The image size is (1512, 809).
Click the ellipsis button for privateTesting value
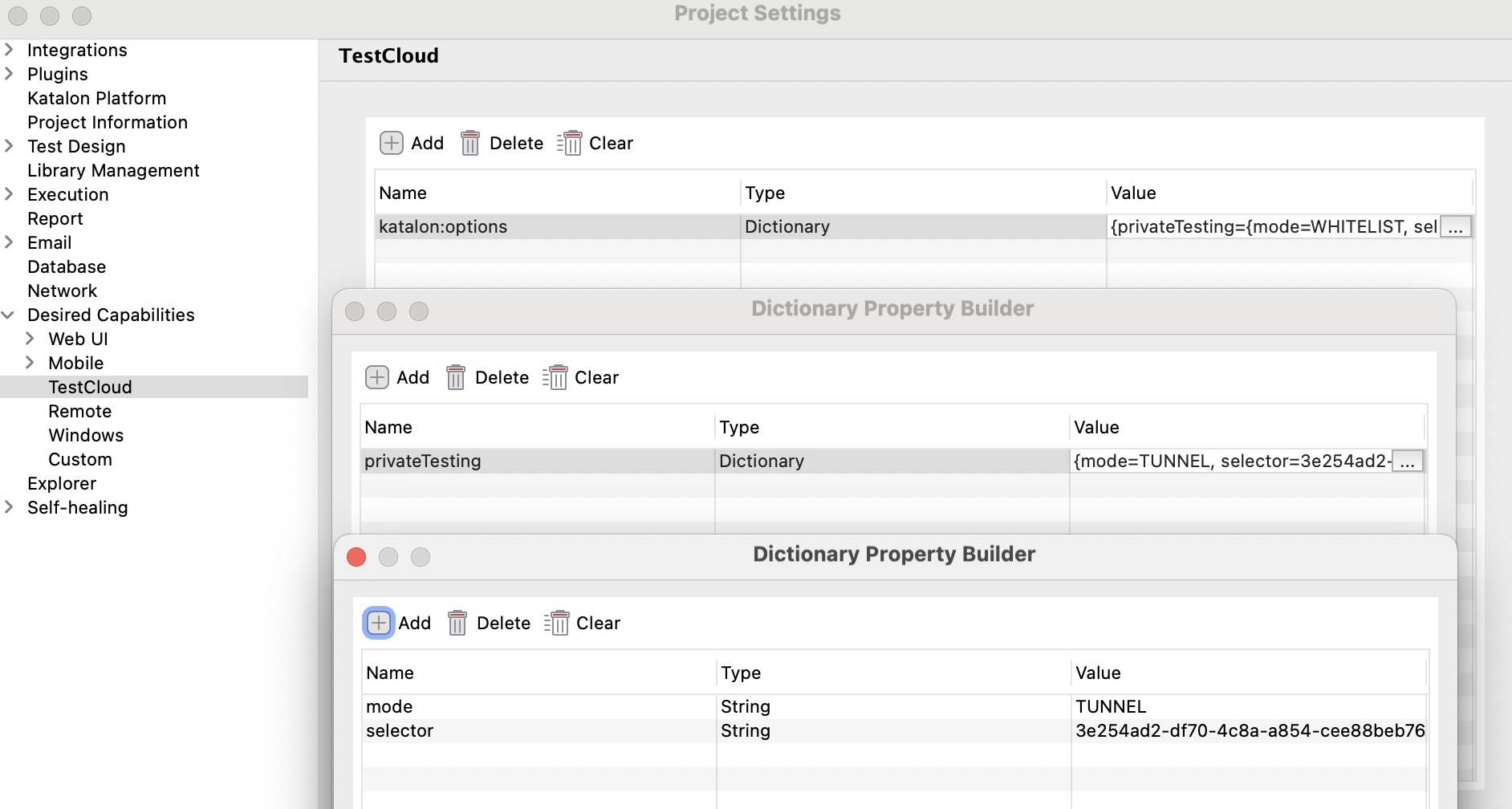[1407, 461]
